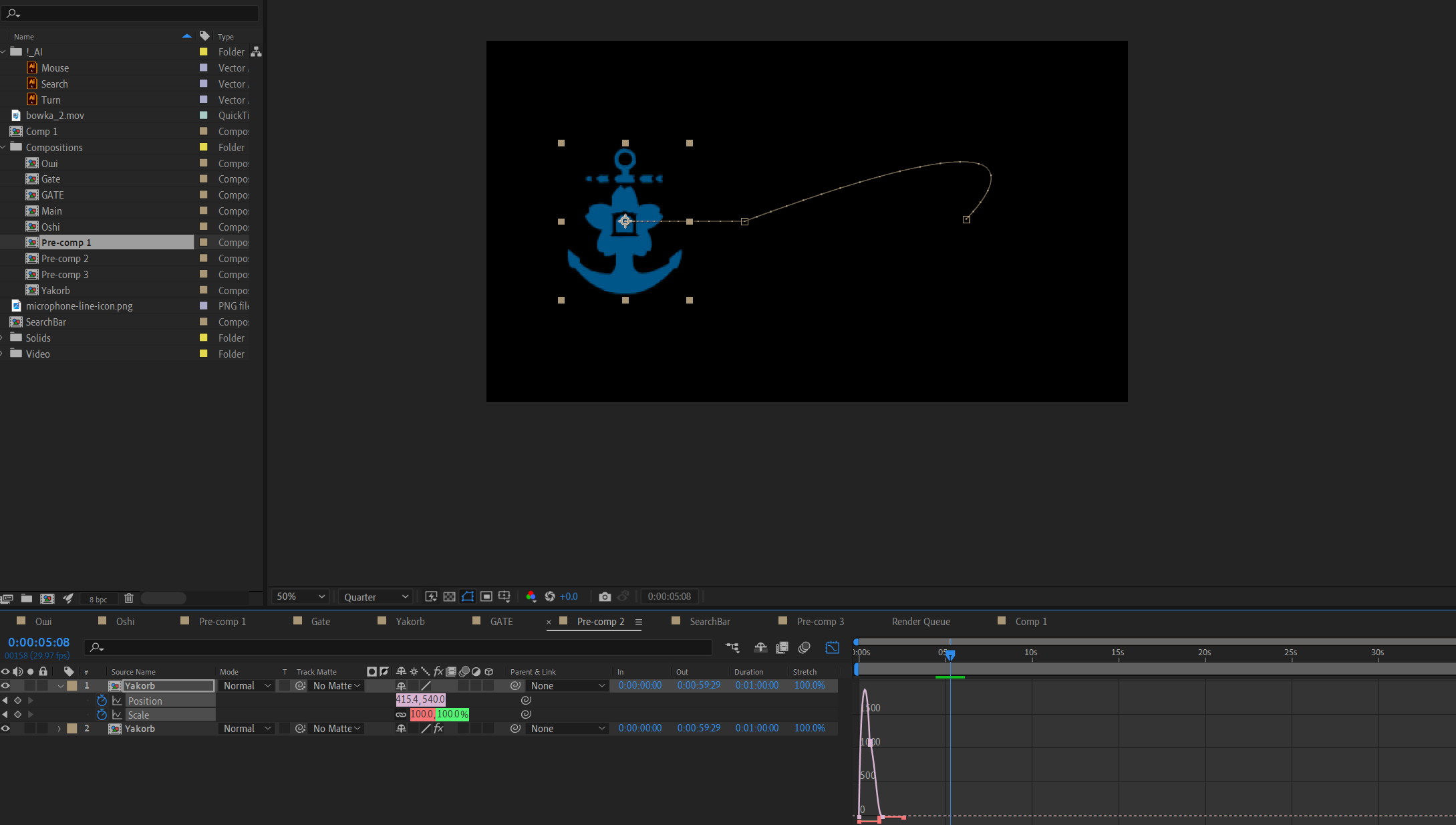Screen dimensions: 1456x825
Task: Click the delete trash icon in Project panel
Action: pyautogui.click(x=129, y=598)
